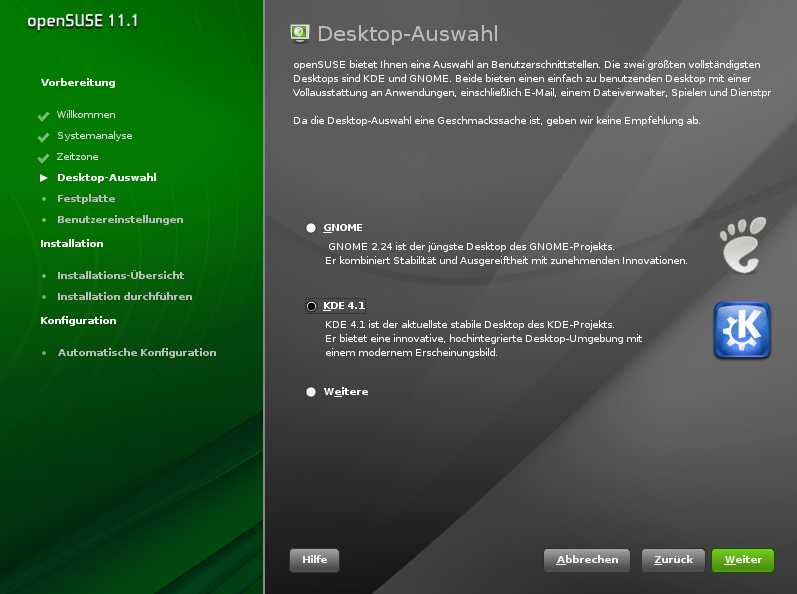The height and width of the screenshot is (594, 797).
Task: Go back with the Zurück button
Action: pos(673,560)
